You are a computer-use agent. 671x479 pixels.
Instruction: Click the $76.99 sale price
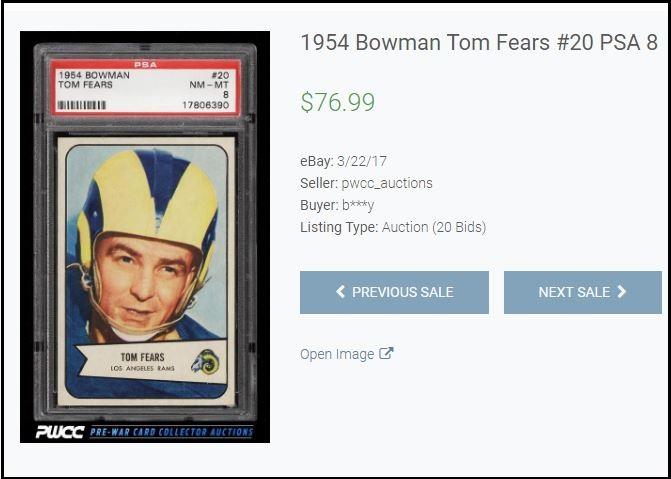point(338,102)
